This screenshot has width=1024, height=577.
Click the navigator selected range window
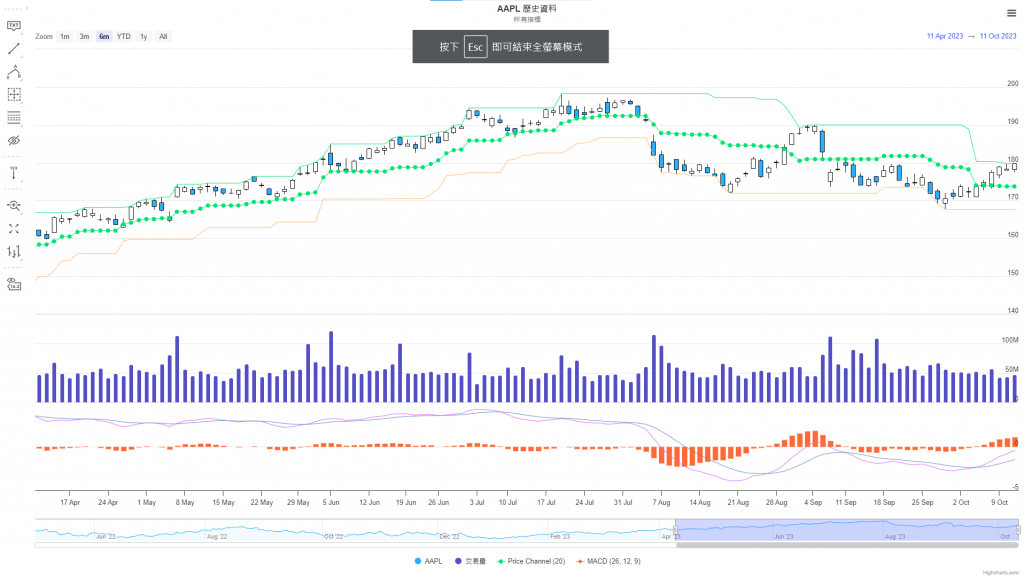(x=846, y=530)
